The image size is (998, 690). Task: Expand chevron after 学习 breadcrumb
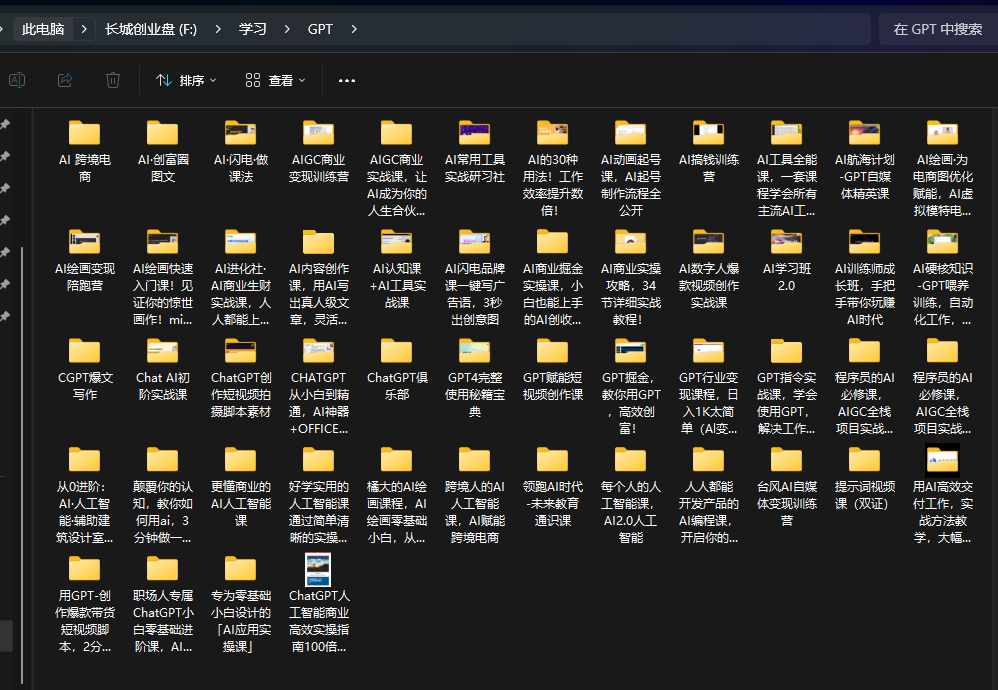coord(287,29)
